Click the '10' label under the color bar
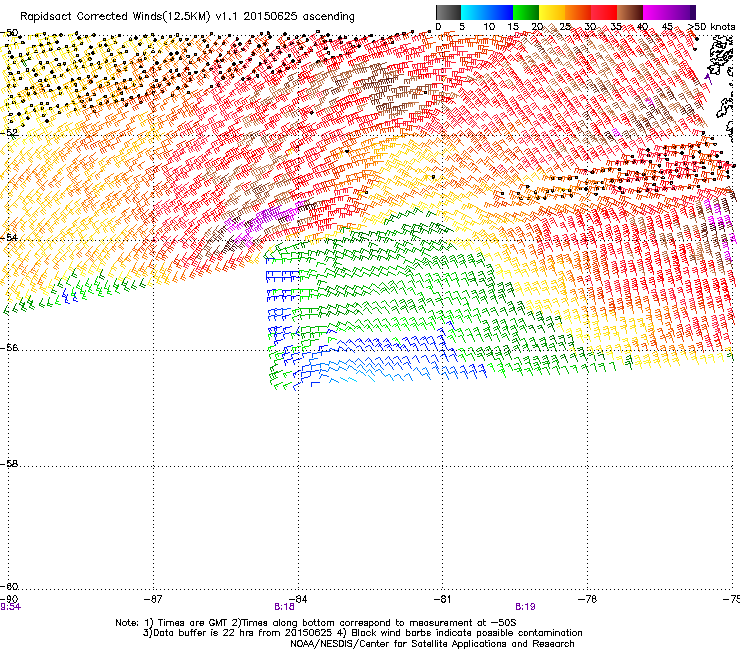The image size is (740, 650). click(489, 27)
